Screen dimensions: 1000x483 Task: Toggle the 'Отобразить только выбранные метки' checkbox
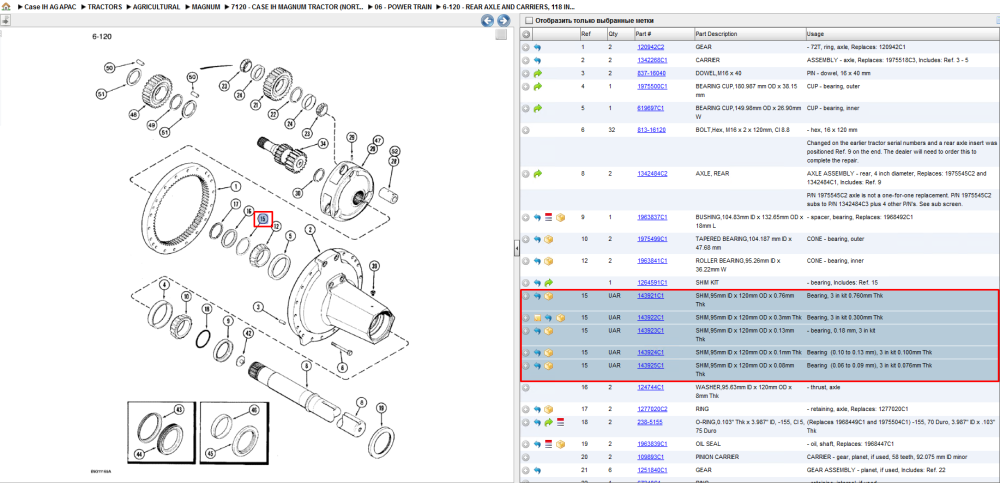(x=528, y=20)
